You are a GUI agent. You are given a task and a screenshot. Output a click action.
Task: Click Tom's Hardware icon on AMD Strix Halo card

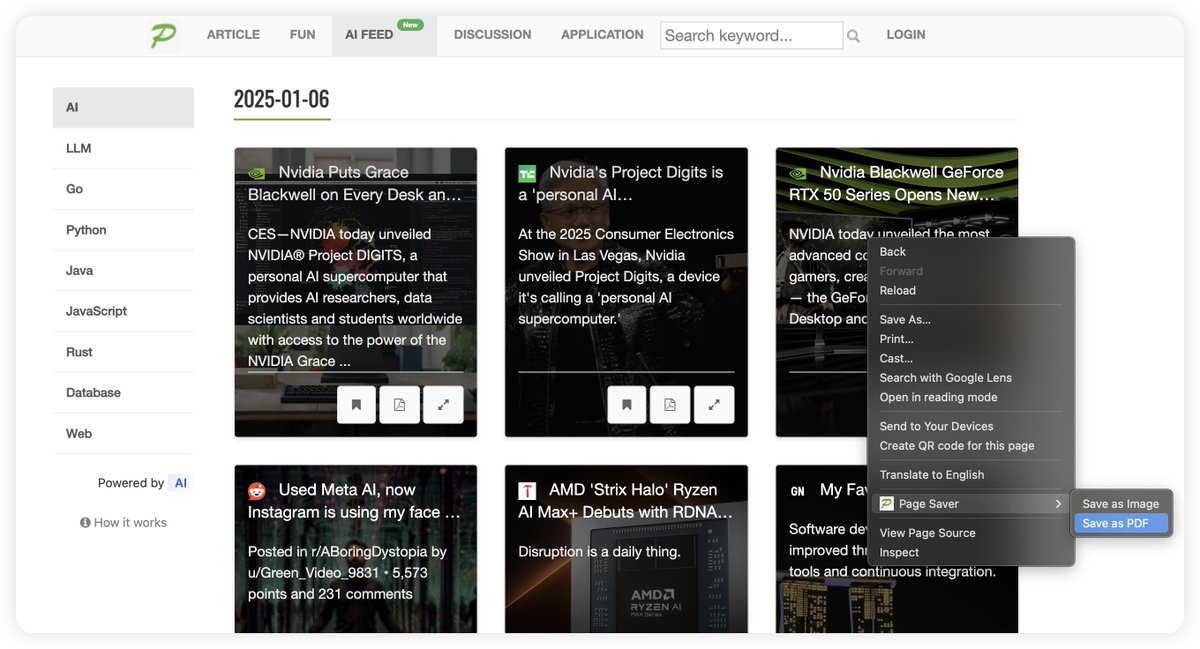tap(527, 491)
